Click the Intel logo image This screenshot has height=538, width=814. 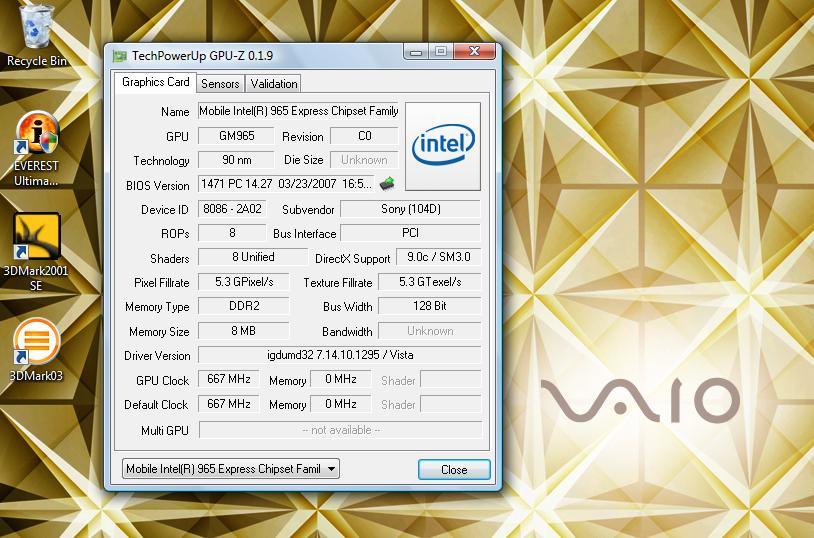443,146
